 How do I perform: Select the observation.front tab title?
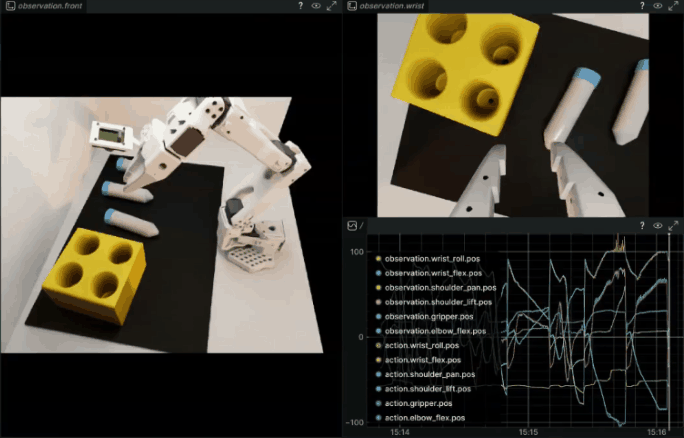click(x=49, y=6)
